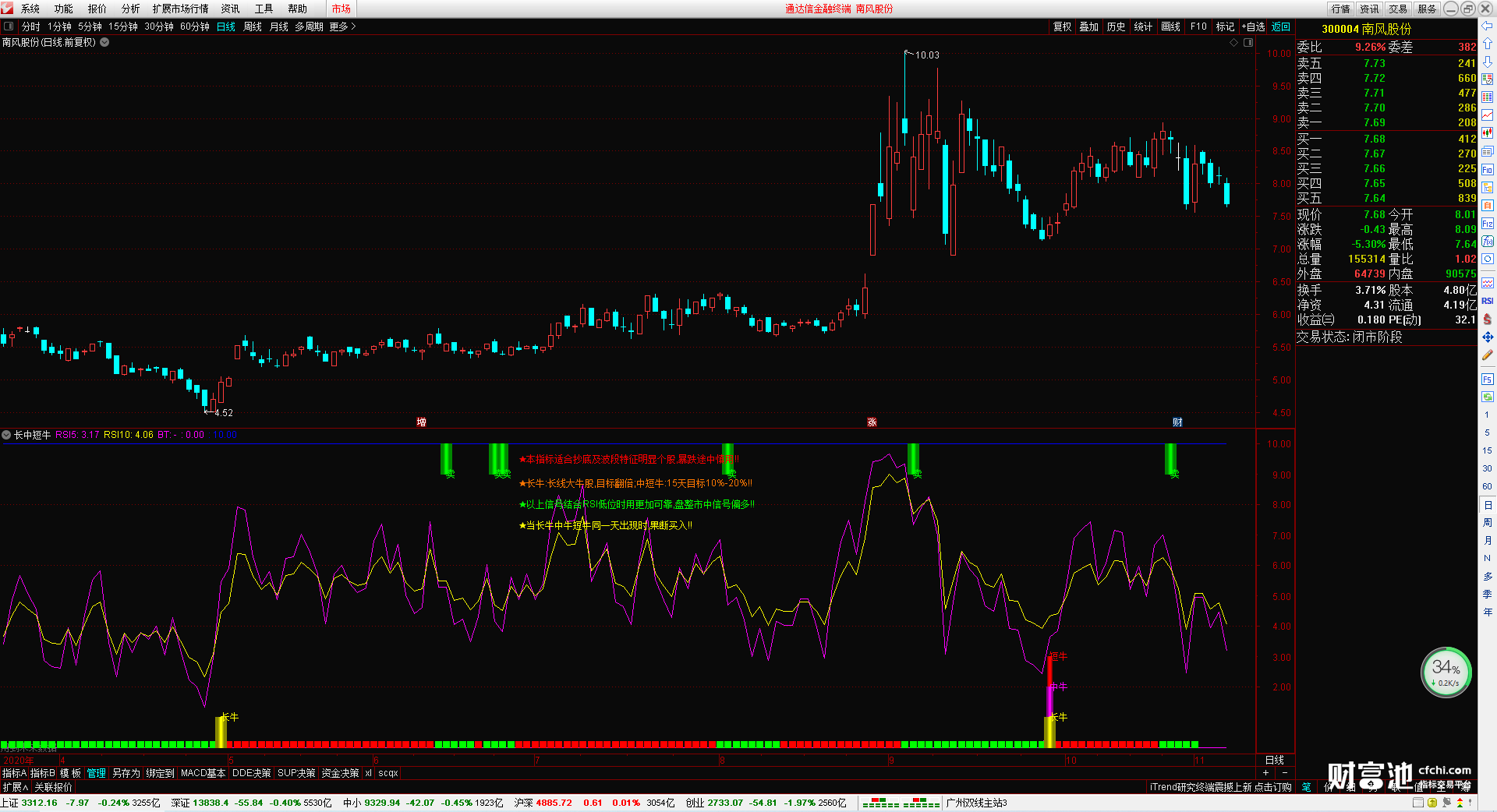Screen dimensions: 1497x812
Task: Zoom out chart with the minus button
Action: 1285,773
